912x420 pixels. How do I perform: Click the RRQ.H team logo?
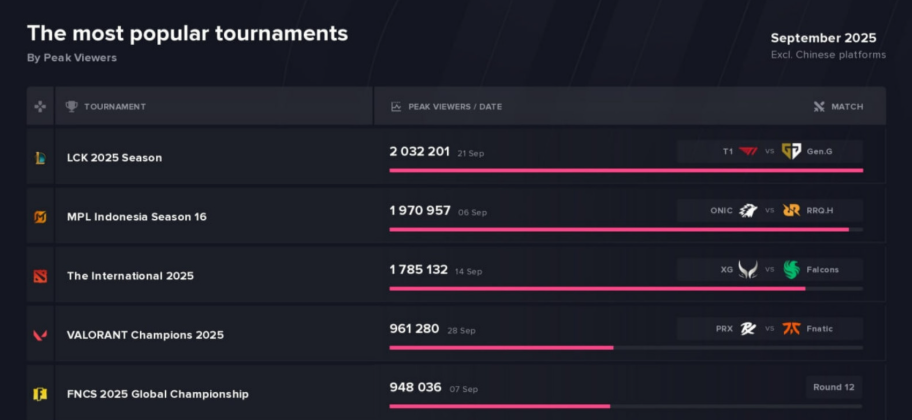pos(791,211)
